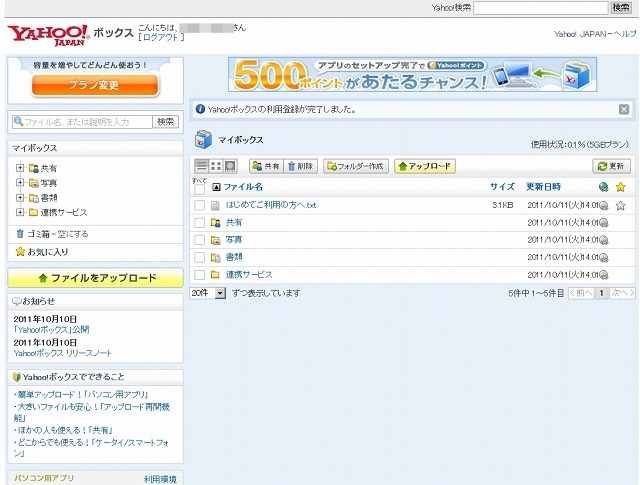This screenshot has width=640, height=485.
Task: Click the file name search input field
Action: 82,122
